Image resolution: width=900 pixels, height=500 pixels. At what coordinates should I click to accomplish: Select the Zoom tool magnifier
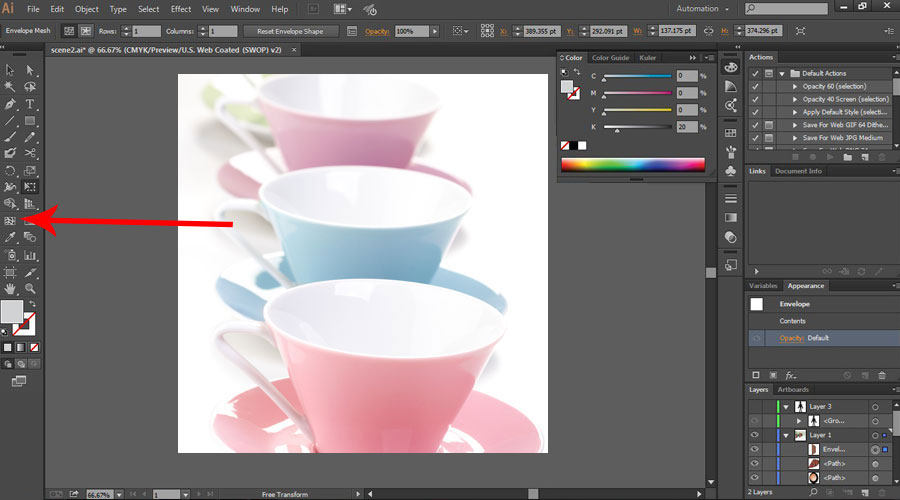coord(31,288)
